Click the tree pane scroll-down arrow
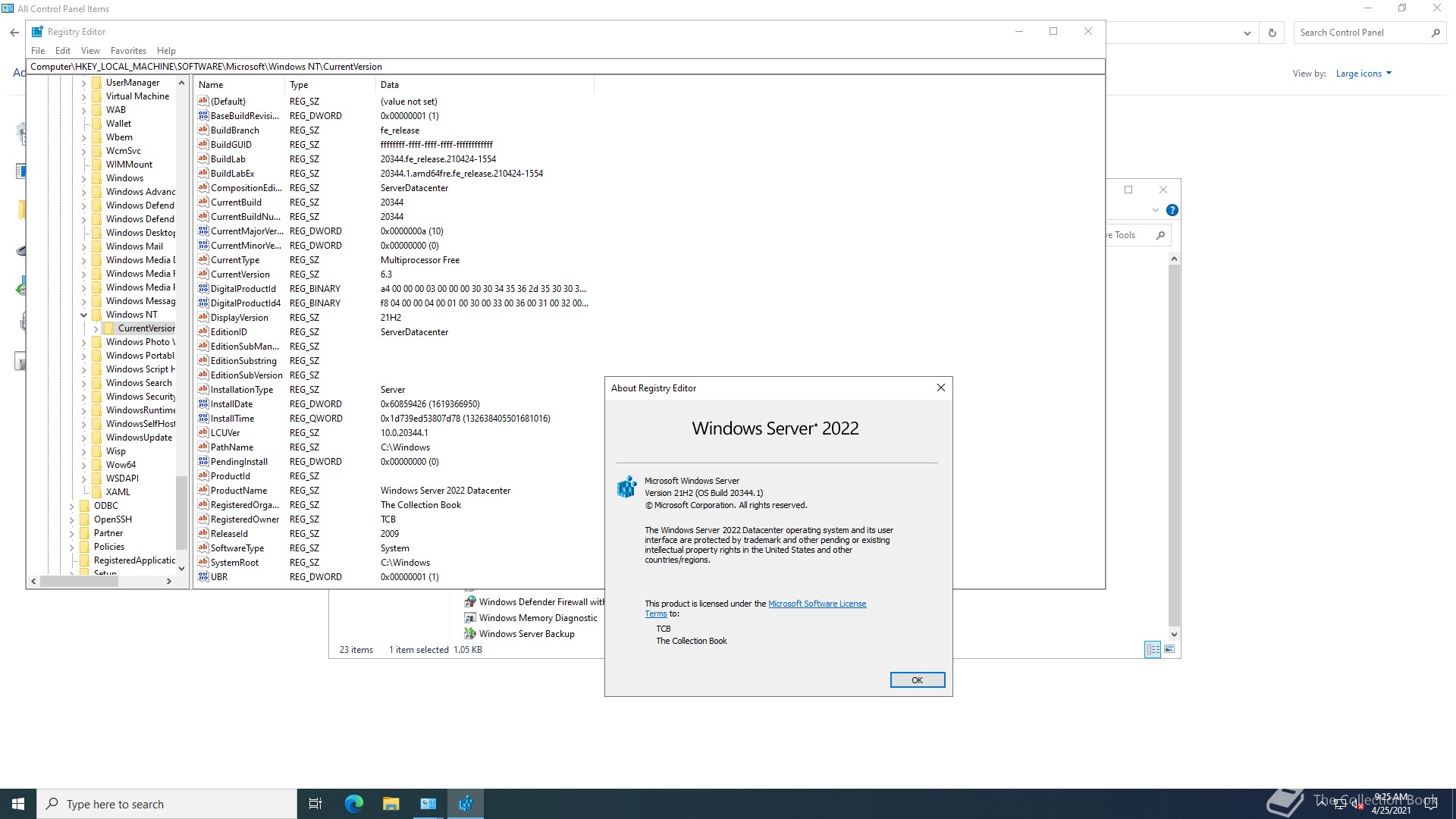This screenshot has width=1456, height=819. click(x=181, y=568)
